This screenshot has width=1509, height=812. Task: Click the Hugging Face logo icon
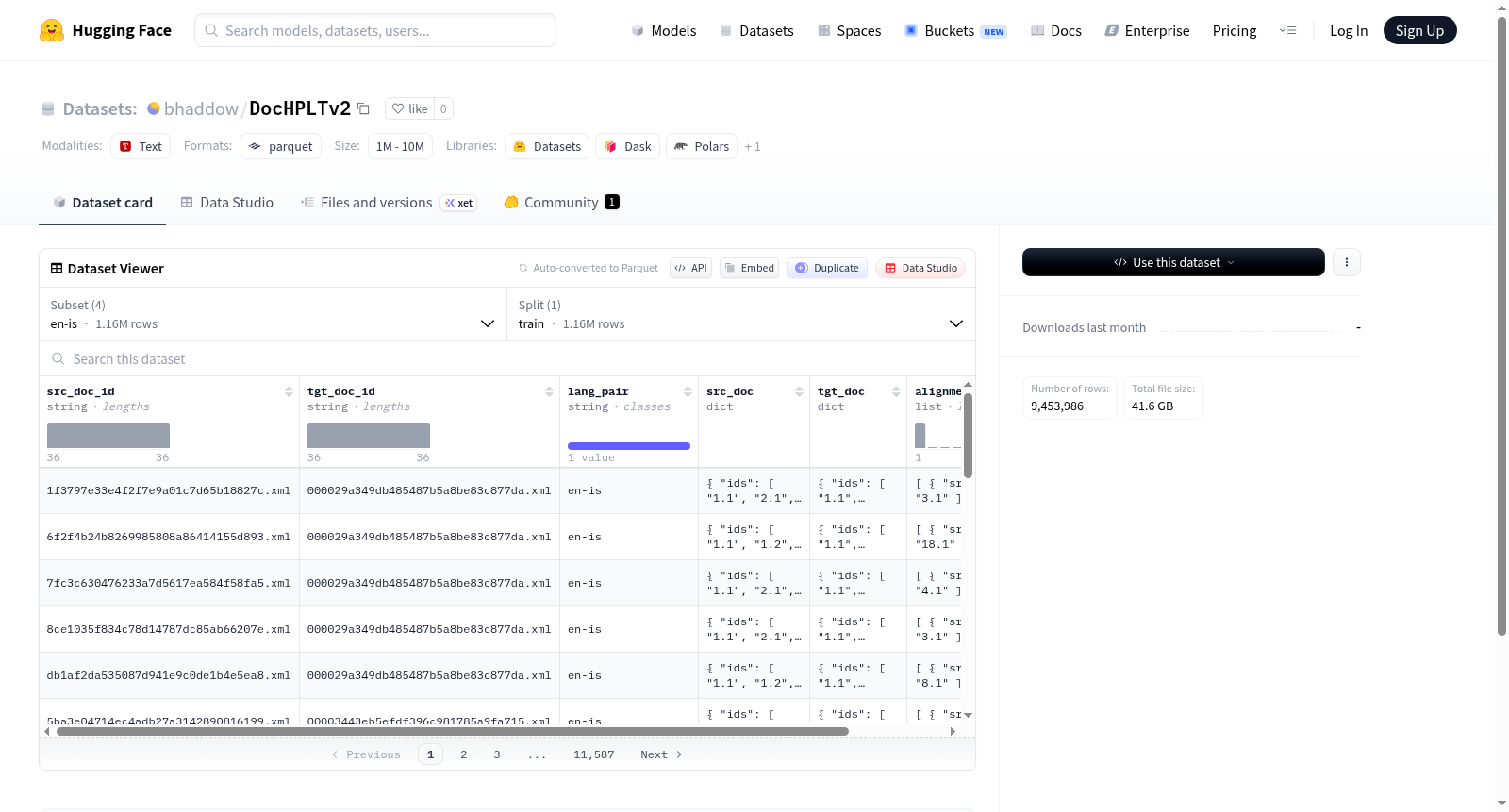[x=52, y=30]
